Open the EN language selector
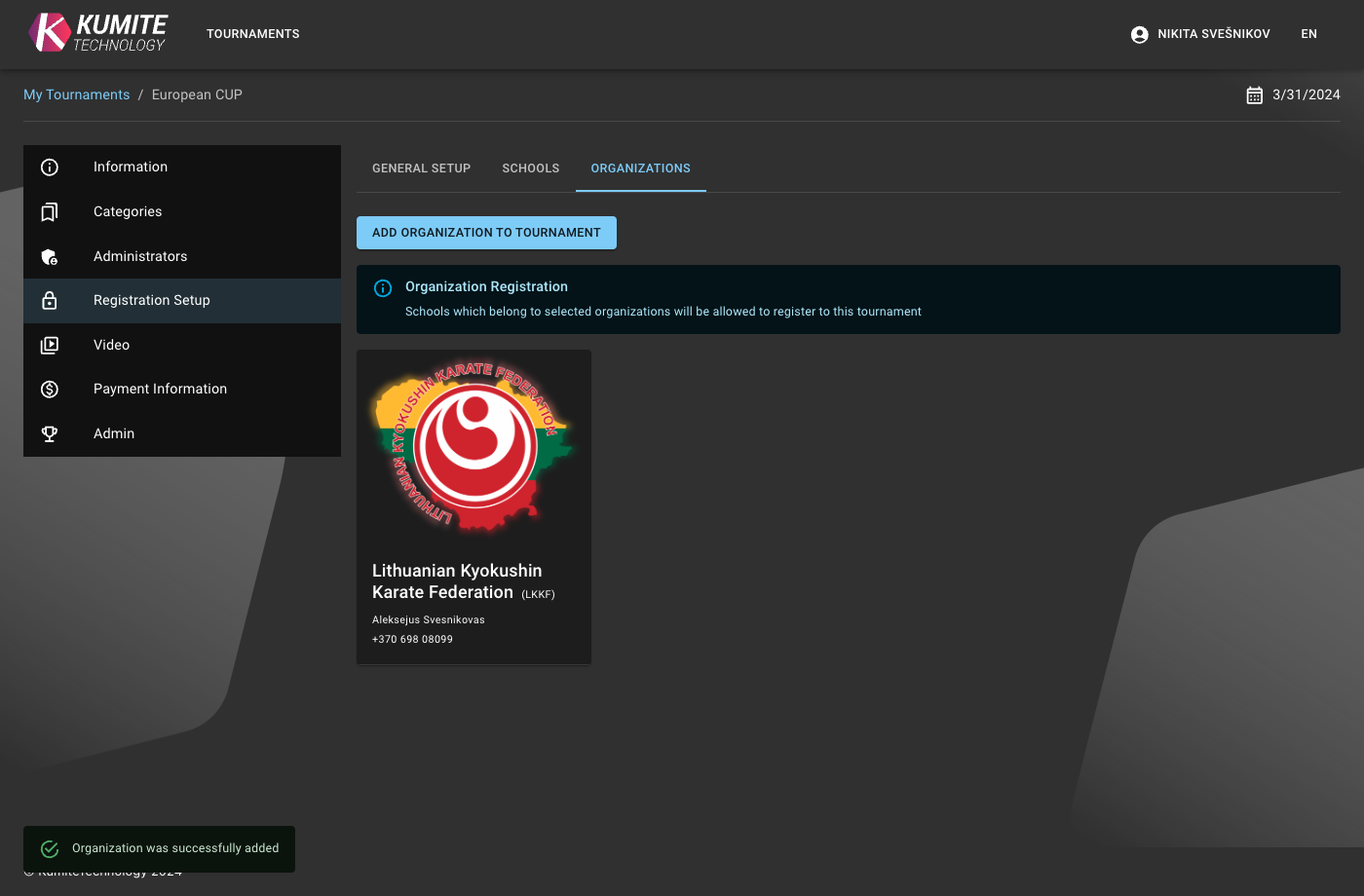Viewport: 1364px width, 896px height. click(x=1308, y=34)
